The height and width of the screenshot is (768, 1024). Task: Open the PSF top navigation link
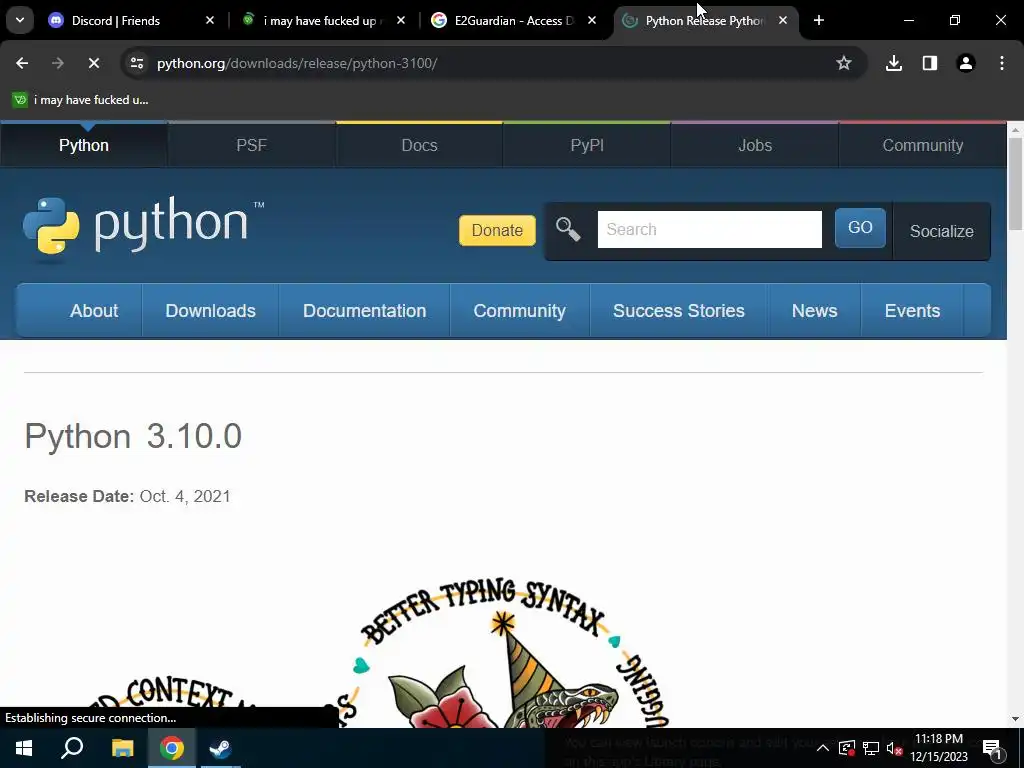251,145
